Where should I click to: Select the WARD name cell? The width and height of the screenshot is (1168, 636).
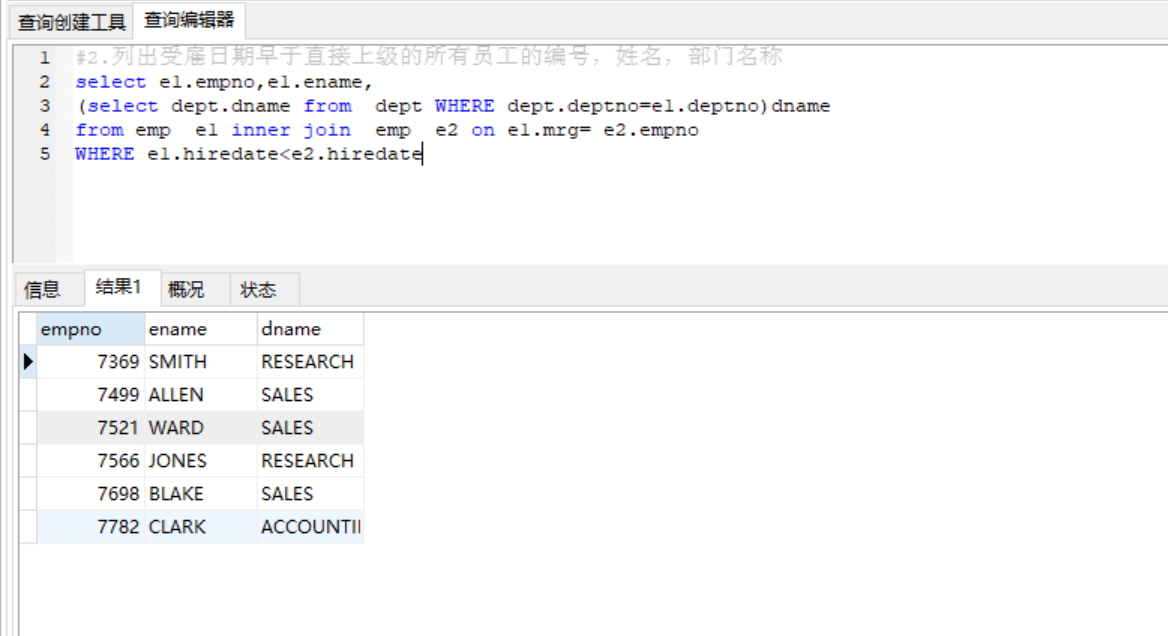tap(200, 428)
